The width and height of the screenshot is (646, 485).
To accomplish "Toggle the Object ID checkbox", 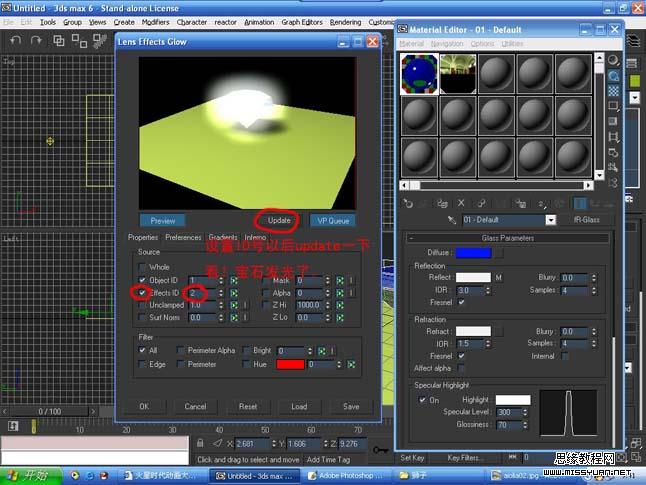I will click(142, 280).
